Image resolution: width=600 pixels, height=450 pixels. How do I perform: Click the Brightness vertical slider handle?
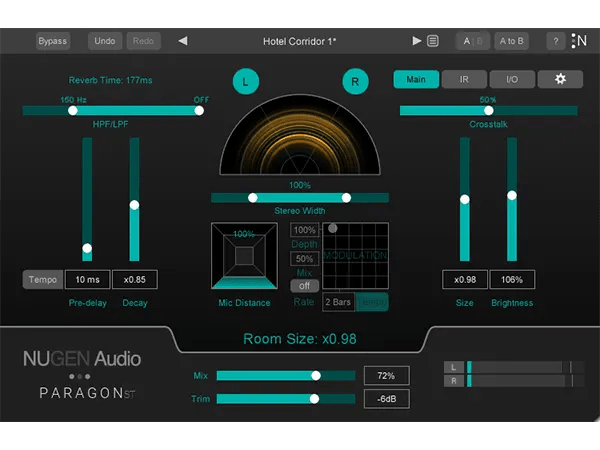512,196
